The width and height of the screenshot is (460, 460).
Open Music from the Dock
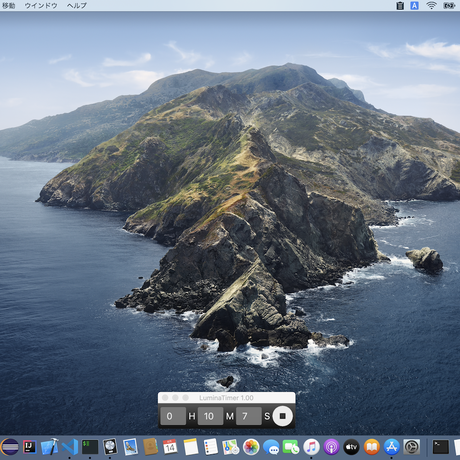pos(311,447)
